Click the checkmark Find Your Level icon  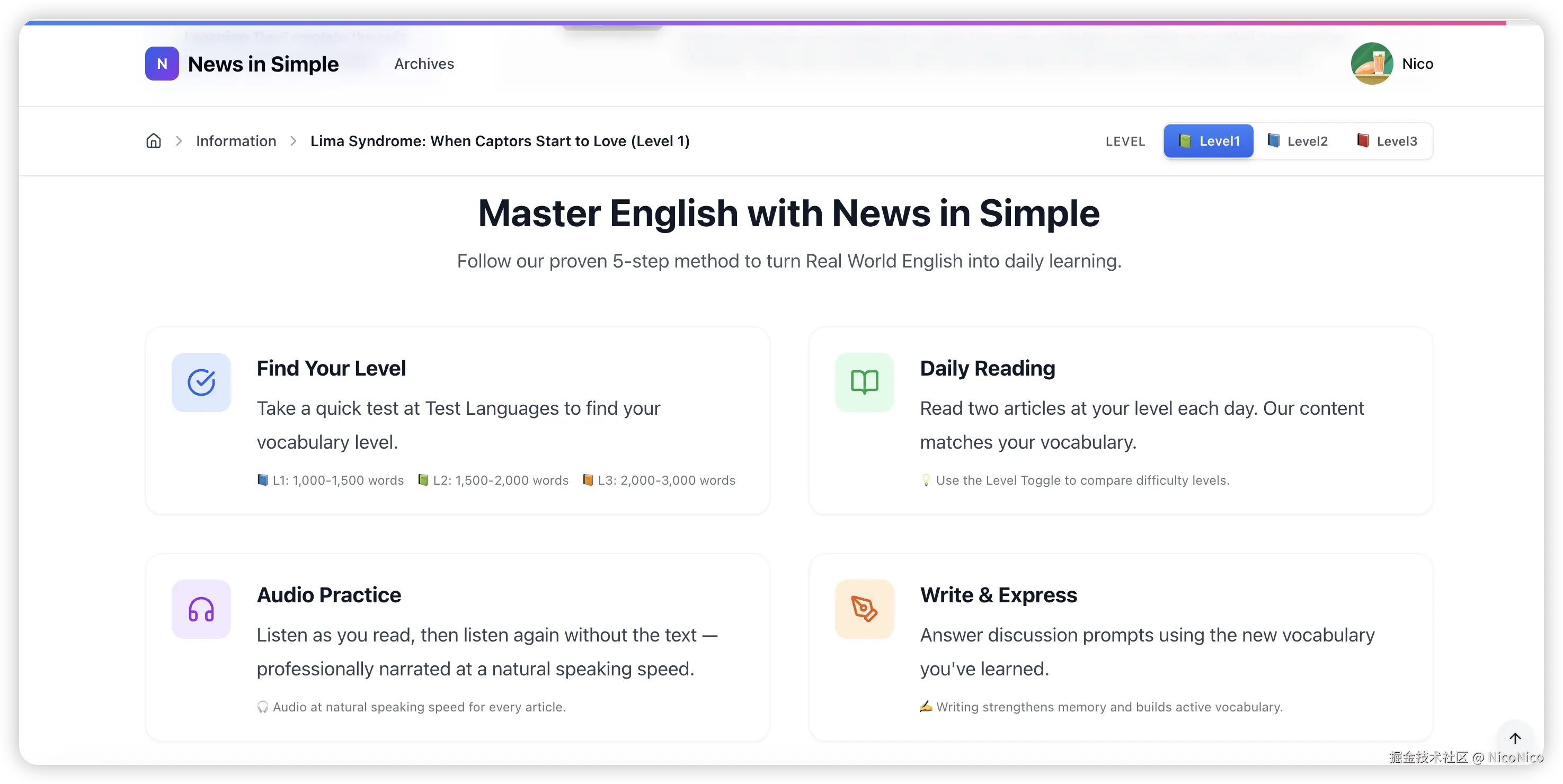tap(201, 382)
